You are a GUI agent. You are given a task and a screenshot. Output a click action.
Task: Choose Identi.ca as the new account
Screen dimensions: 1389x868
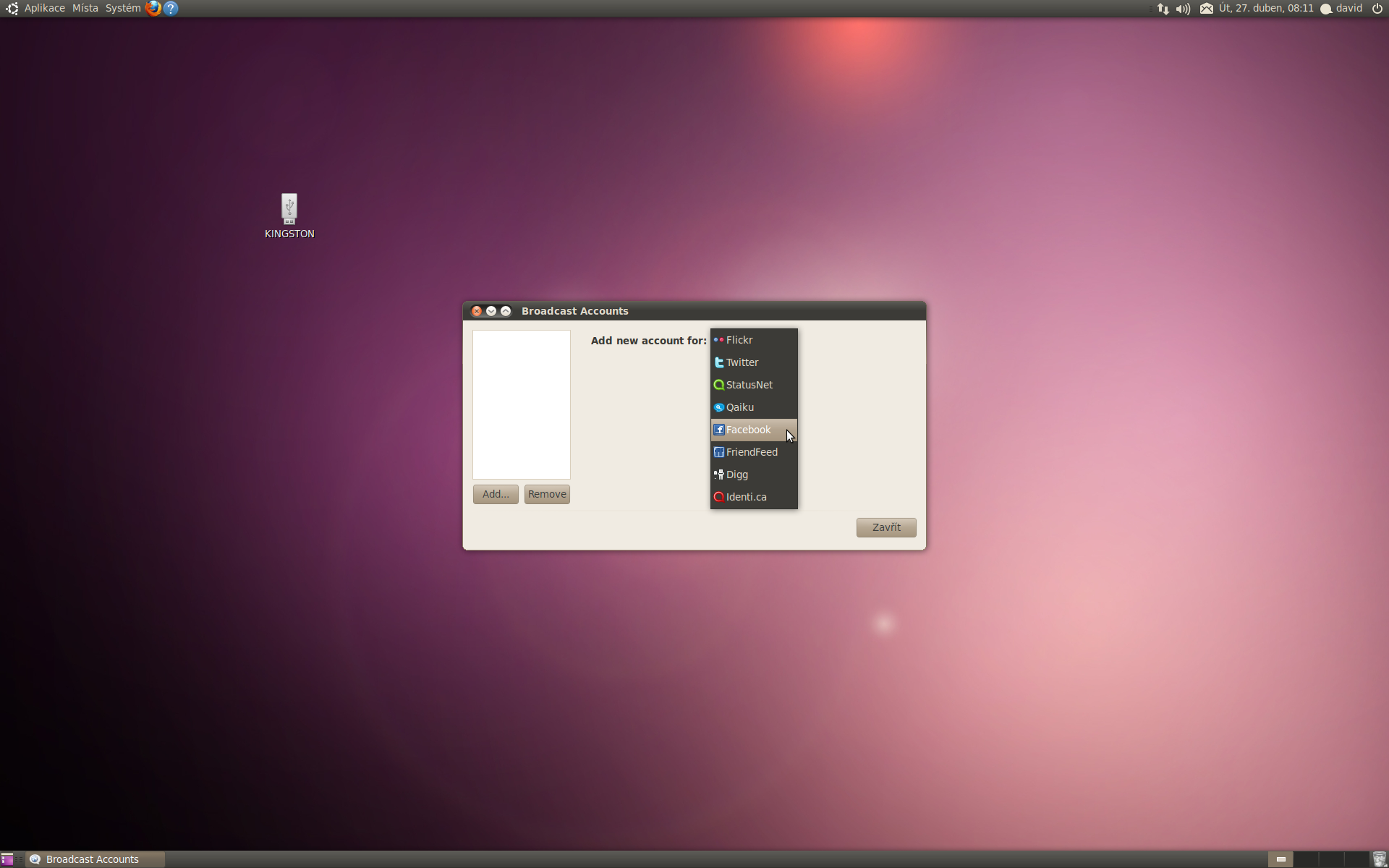(x=754, y=497)
